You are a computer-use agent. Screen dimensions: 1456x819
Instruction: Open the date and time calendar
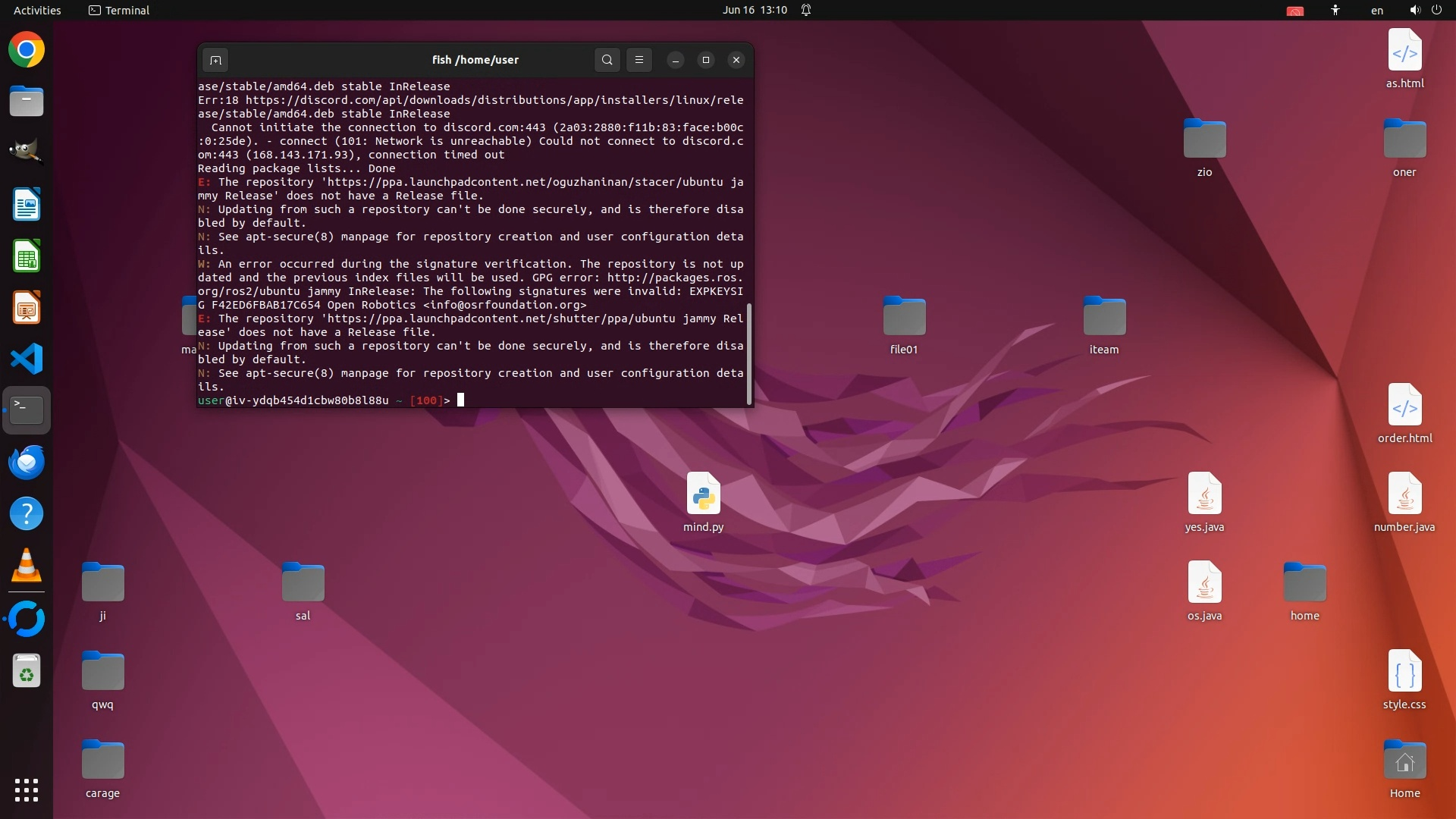tap(754, 10)
